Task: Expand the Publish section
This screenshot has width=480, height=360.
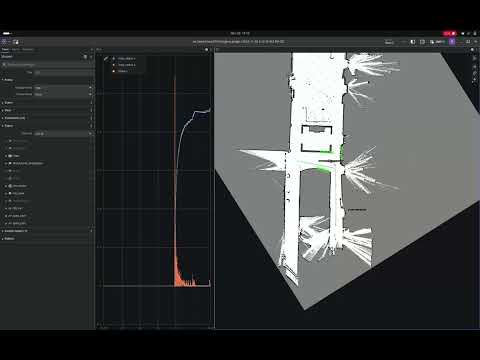Action: click(x=9, y=239)
